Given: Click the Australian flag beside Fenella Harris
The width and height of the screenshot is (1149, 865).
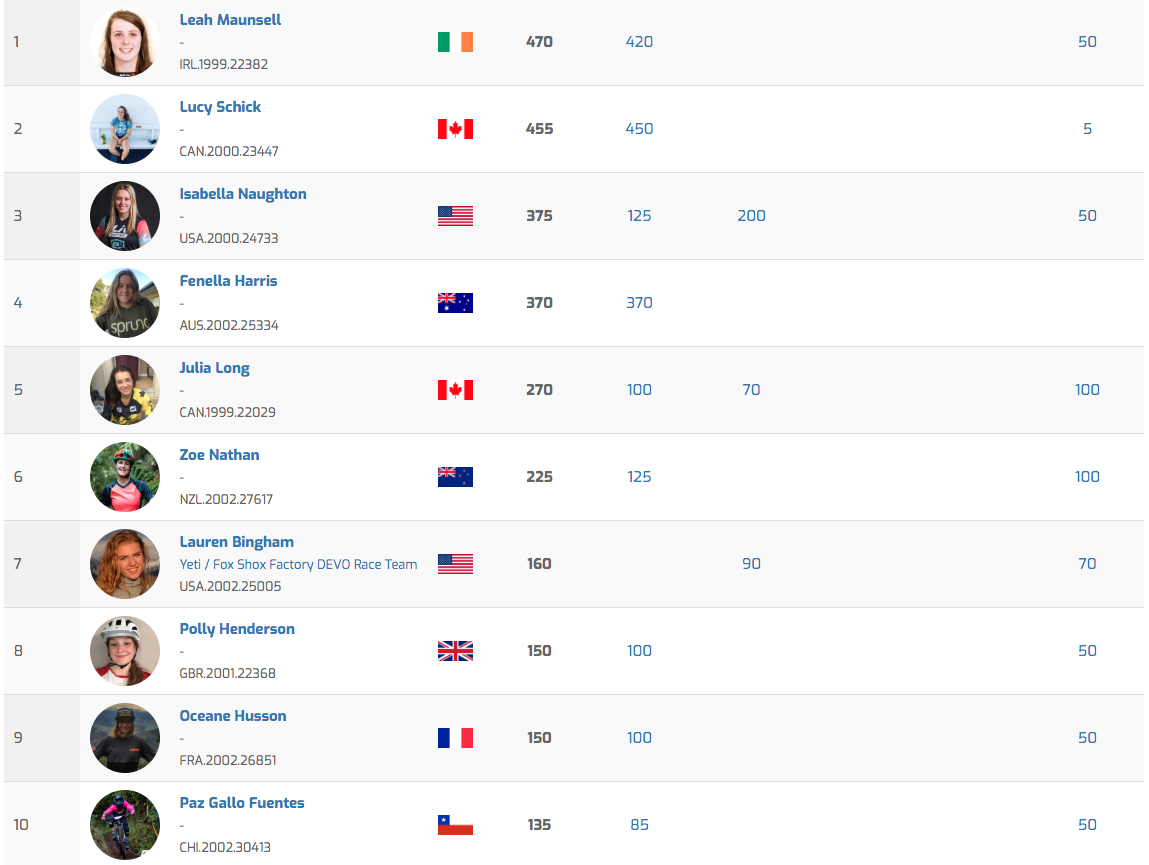Looking at the screenshot, I should [x=455, y=303].
